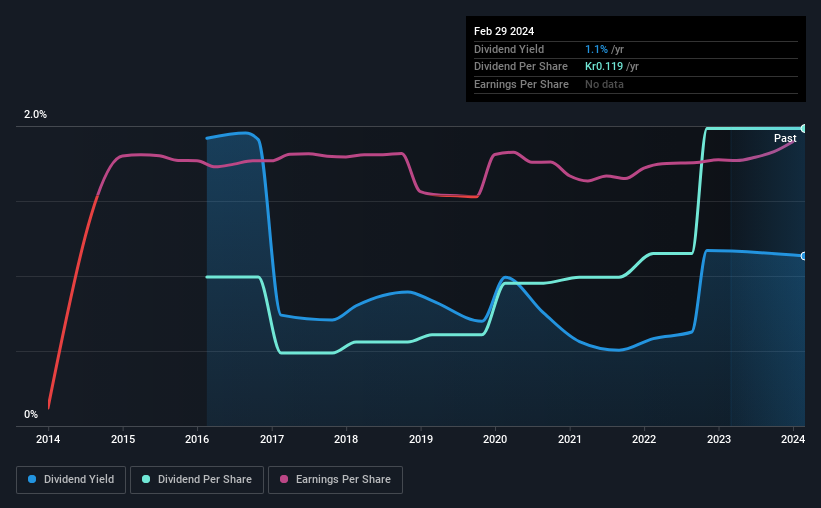Click the teal Dividend Per Share legend dot
Screen dimensions: 821x508
[146, 479]
